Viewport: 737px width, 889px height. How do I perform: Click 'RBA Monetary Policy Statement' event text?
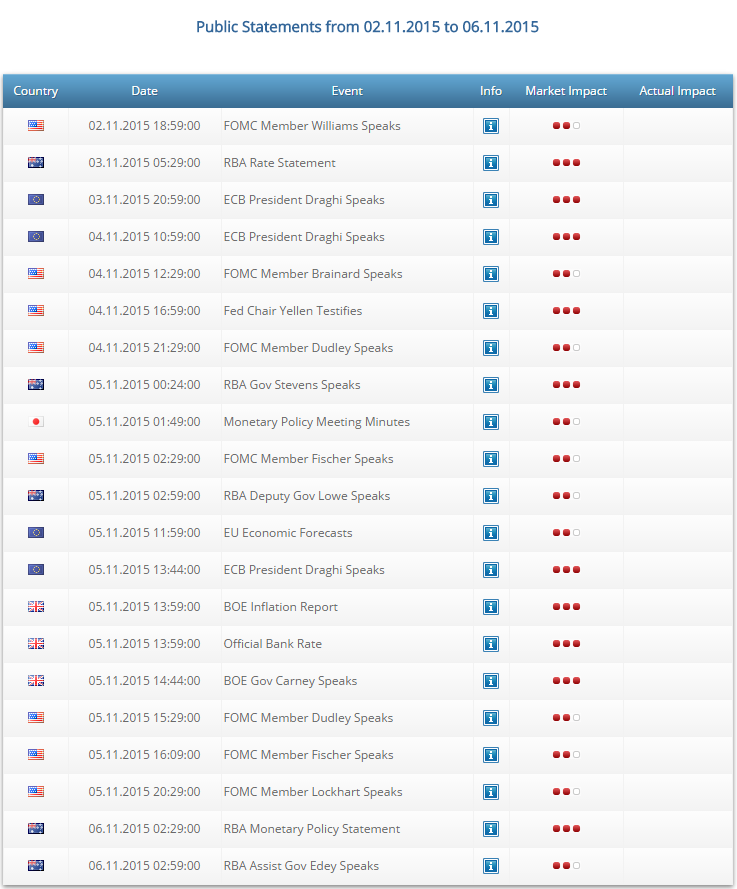312,829
